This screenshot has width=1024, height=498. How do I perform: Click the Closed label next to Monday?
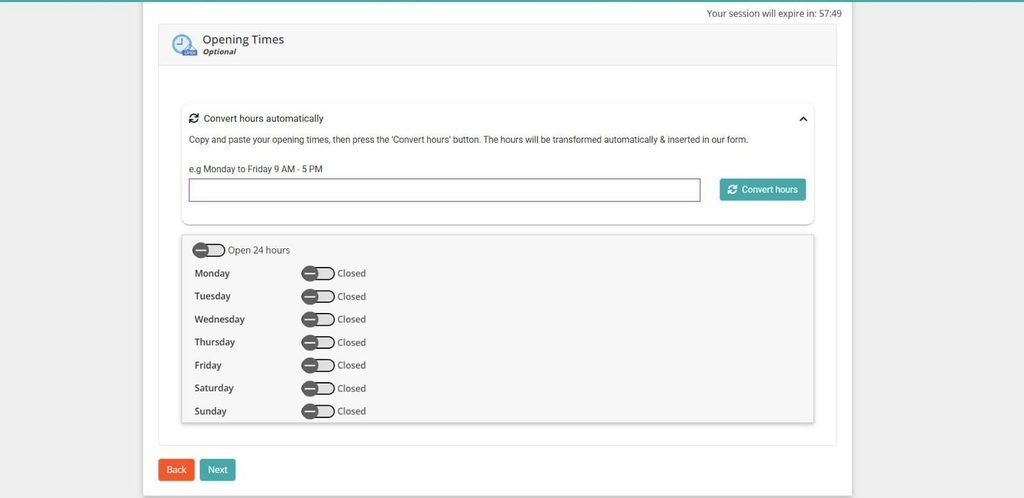(x=351, y=273)
